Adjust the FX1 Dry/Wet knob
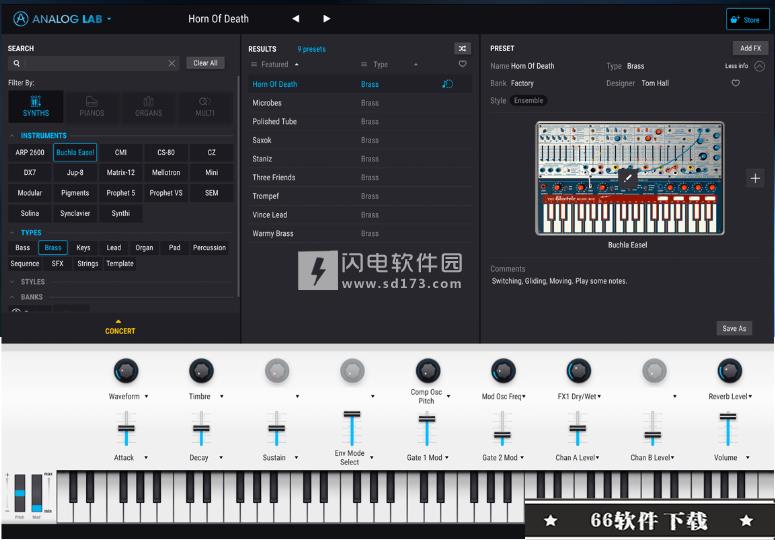The width and height of the screenshot is (775, 540). click(x=578, y=371)
